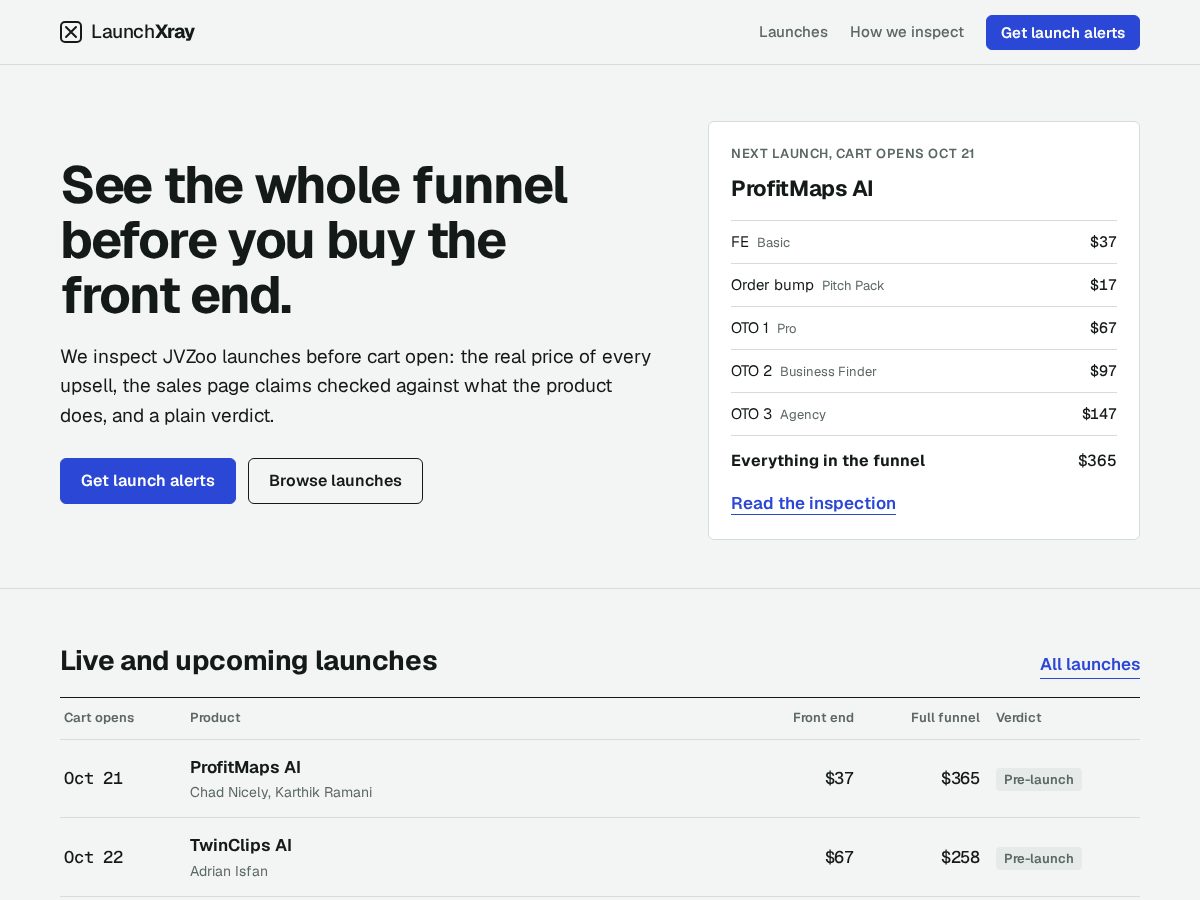Select the OTO 3 Agency row
Viewport: 1200px width, 900px height.
924,414
